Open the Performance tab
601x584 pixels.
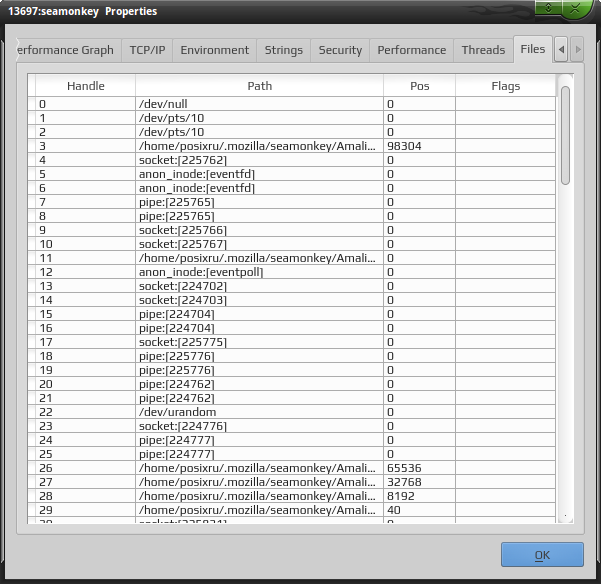click(412, 50)
